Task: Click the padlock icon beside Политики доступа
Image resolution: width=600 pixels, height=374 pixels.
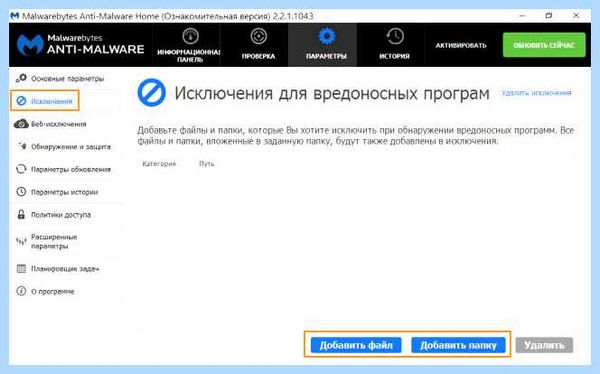Action: (21, 214)
